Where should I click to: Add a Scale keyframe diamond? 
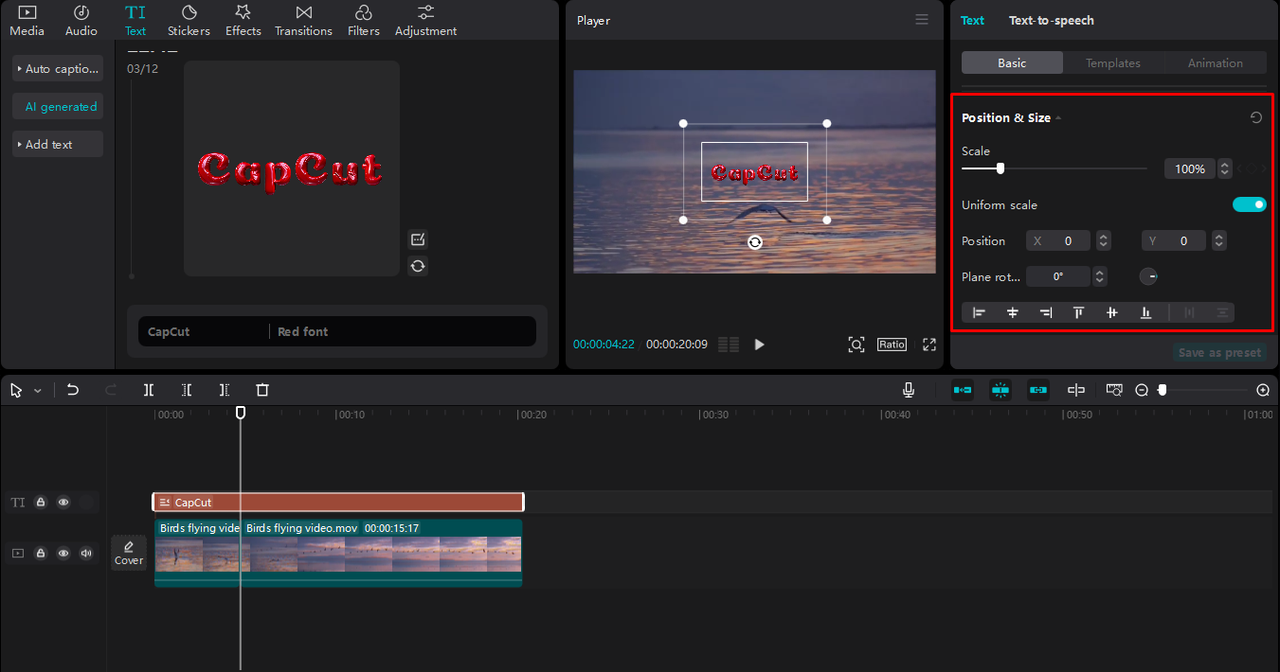[x=1253, y=169]
